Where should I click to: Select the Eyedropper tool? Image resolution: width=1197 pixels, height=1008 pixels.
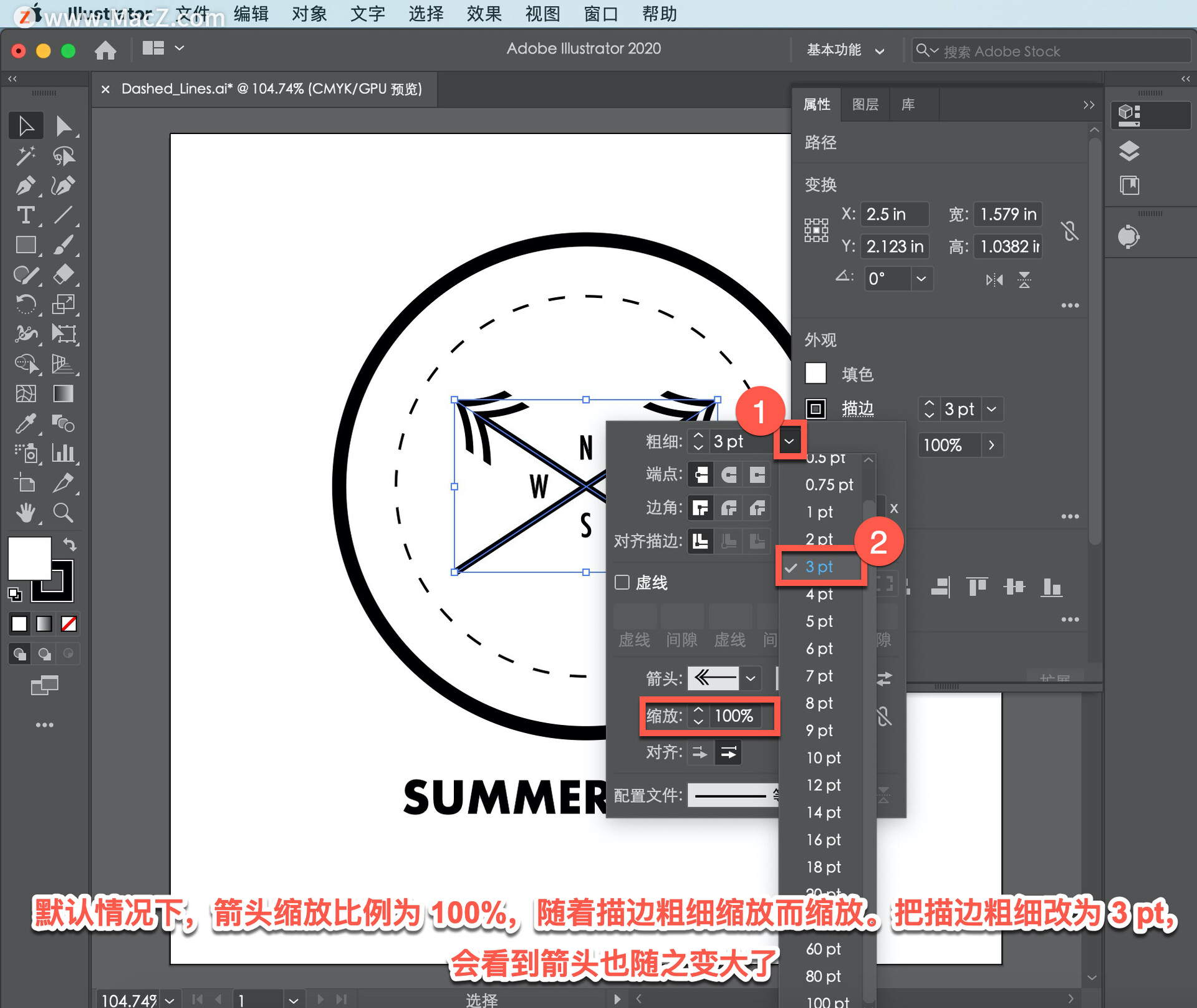26,423
